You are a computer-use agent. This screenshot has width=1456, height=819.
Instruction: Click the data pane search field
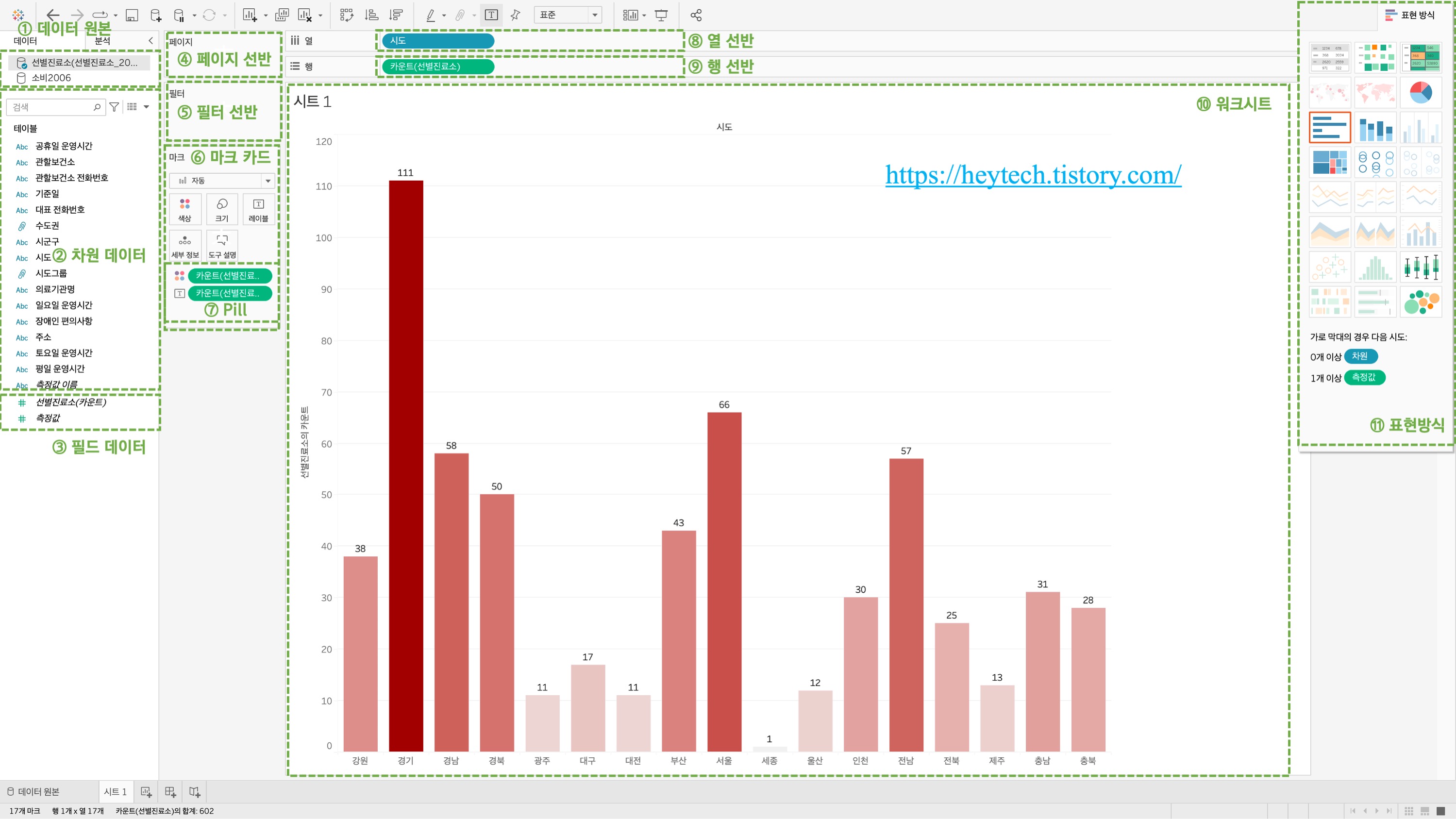click(x=52, y=107)
